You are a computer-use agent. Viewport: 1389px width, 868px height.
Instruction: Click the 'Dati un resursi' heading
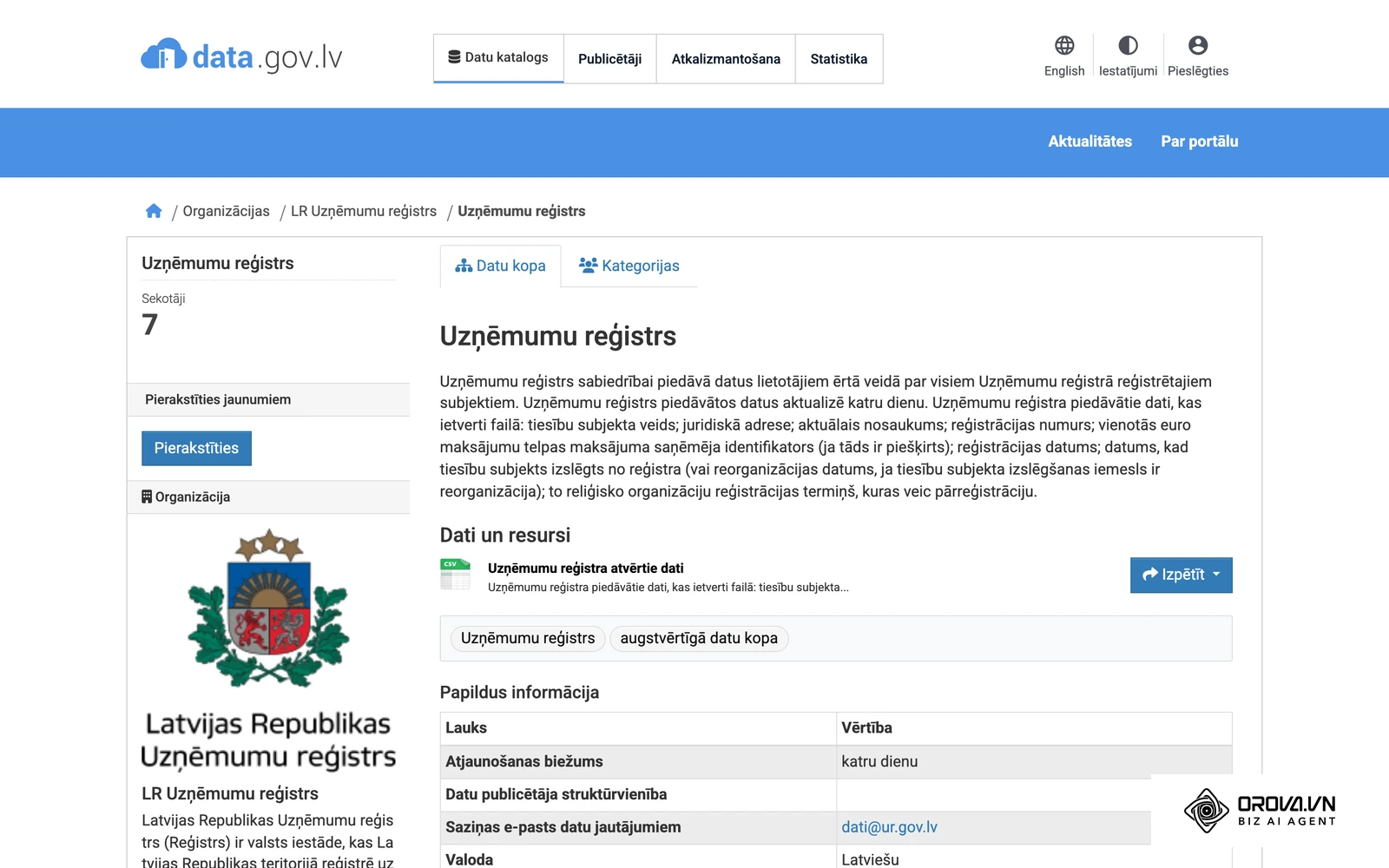tap(505, 535)
